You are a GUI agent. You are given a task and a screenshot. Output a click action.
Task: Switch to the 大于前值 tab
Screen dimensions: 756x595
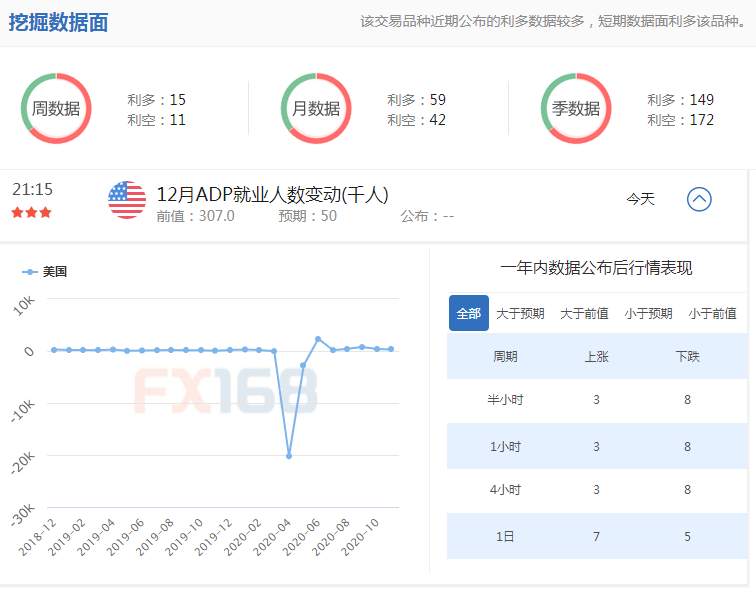(x=584, y=313)
